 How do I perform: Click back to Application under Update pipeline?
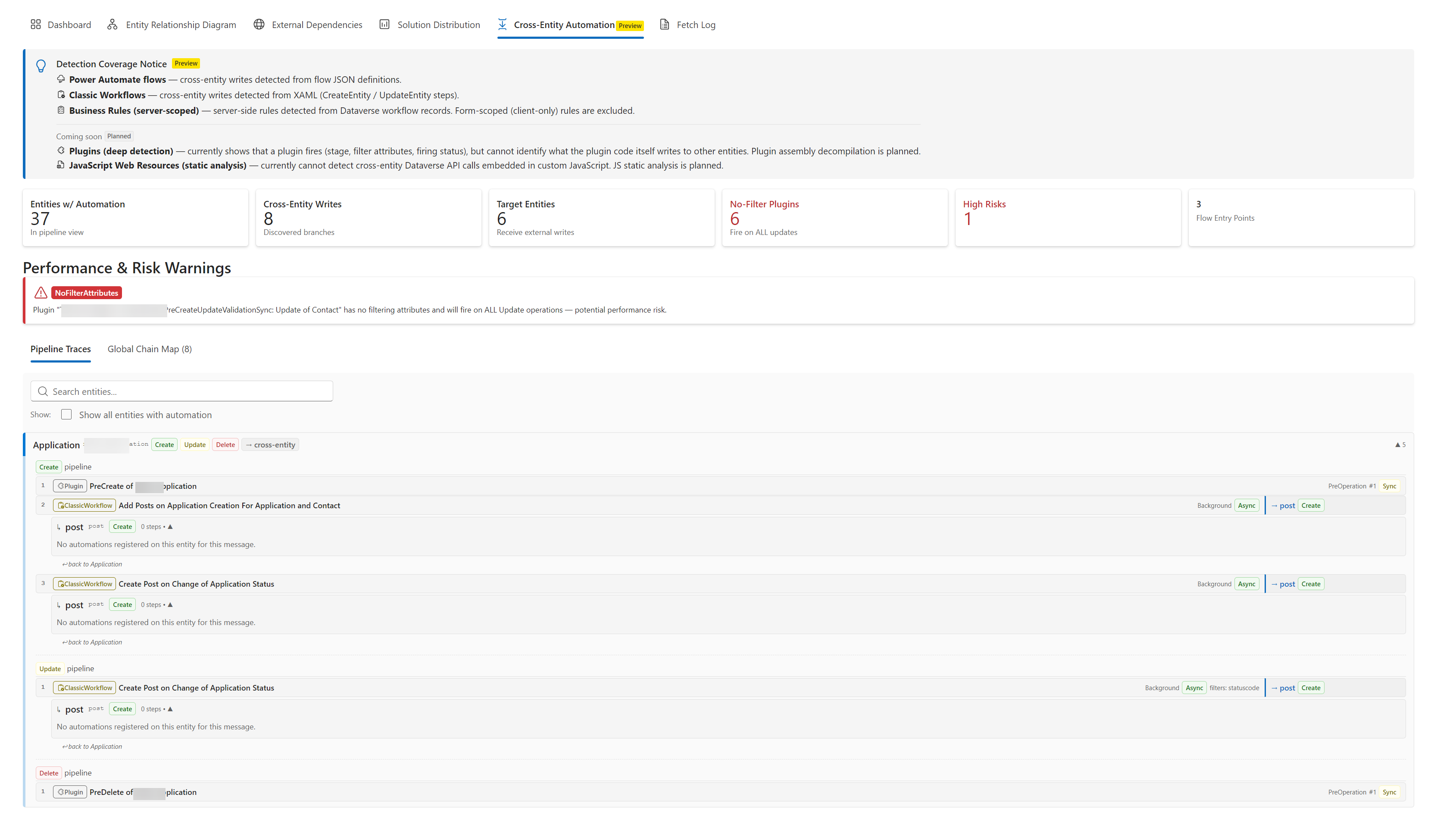click(92, 746)
